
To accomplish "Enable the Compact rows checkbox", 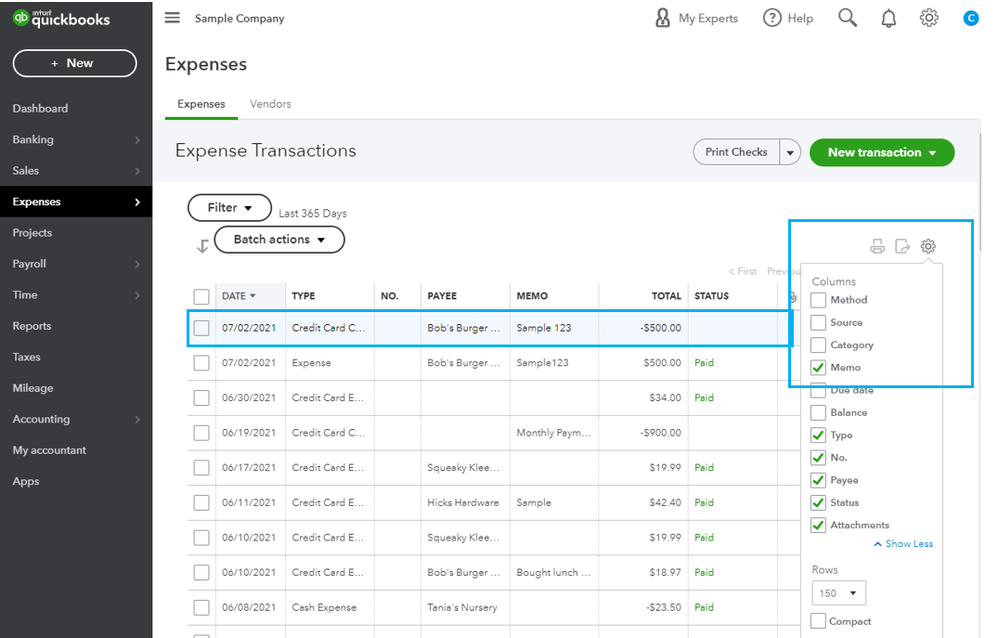I will [x=818, y=621].
